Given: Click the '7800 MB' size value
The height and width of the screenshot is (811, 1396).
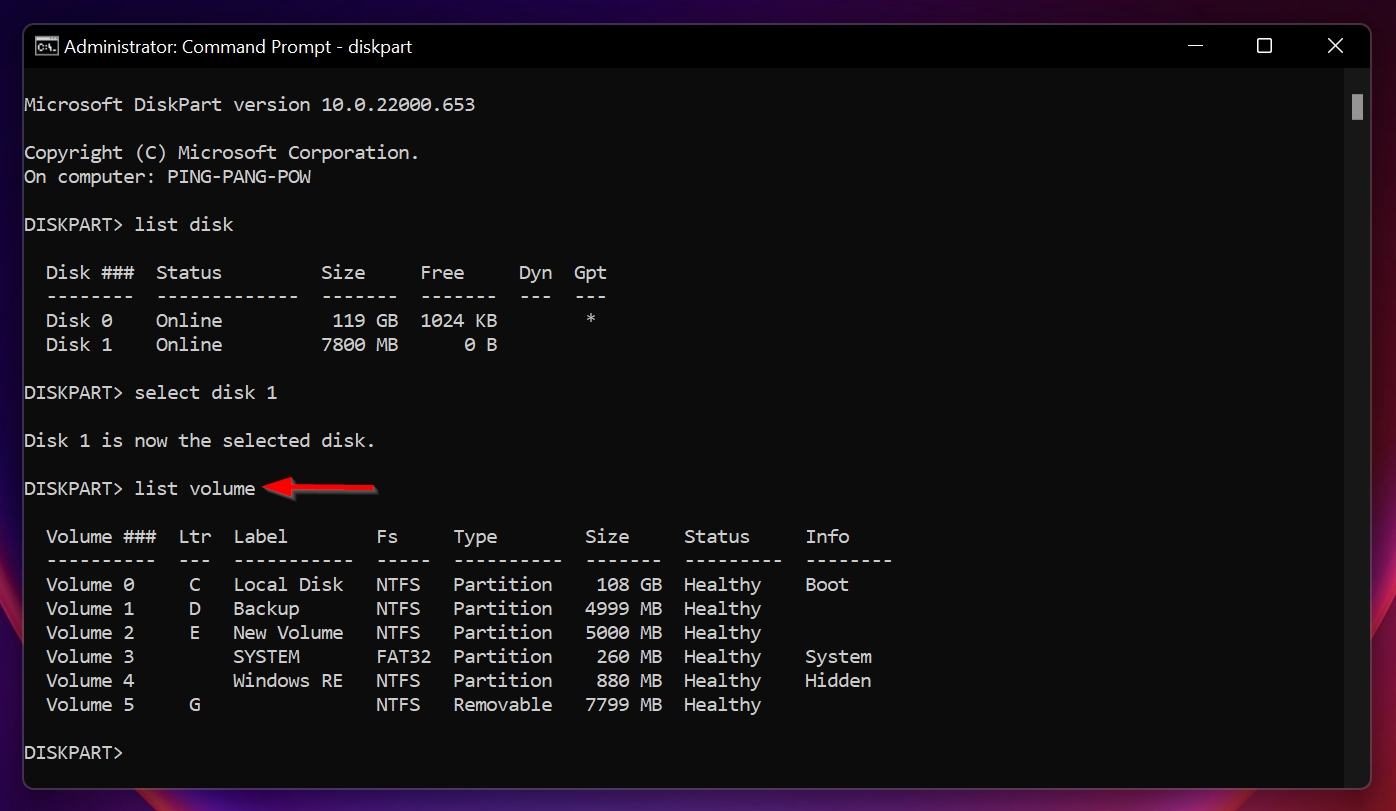Looking at the screenshot, I should 359,345.
